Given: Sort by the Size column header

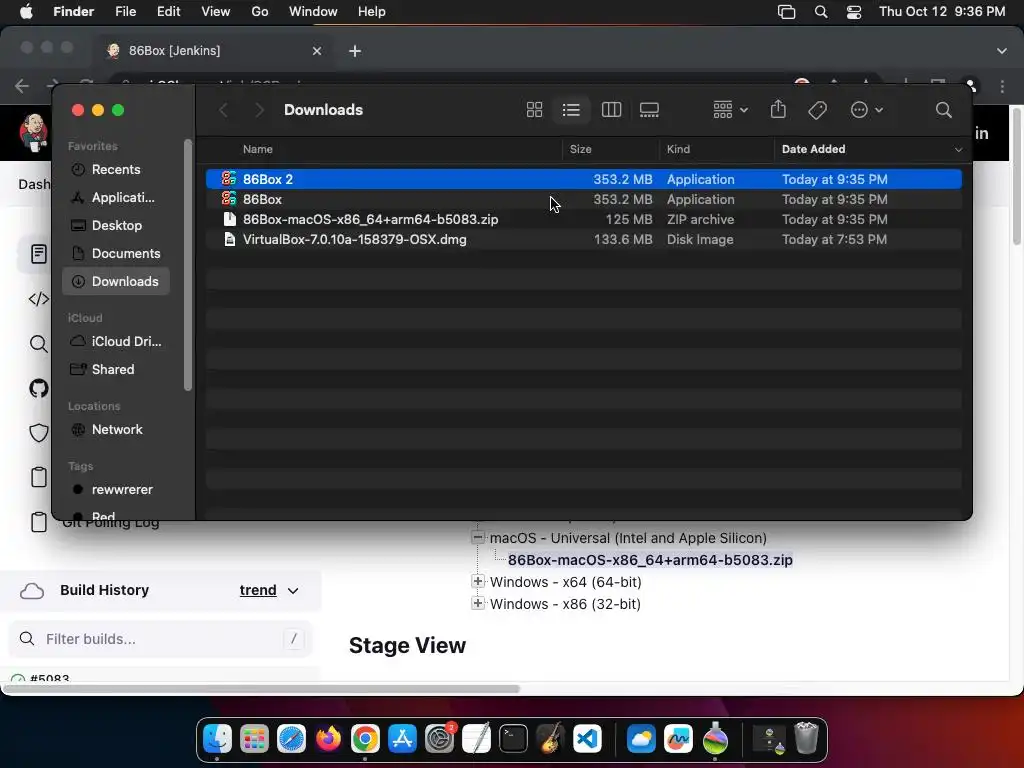Looking at the screenshot, I should click(581, 149).
